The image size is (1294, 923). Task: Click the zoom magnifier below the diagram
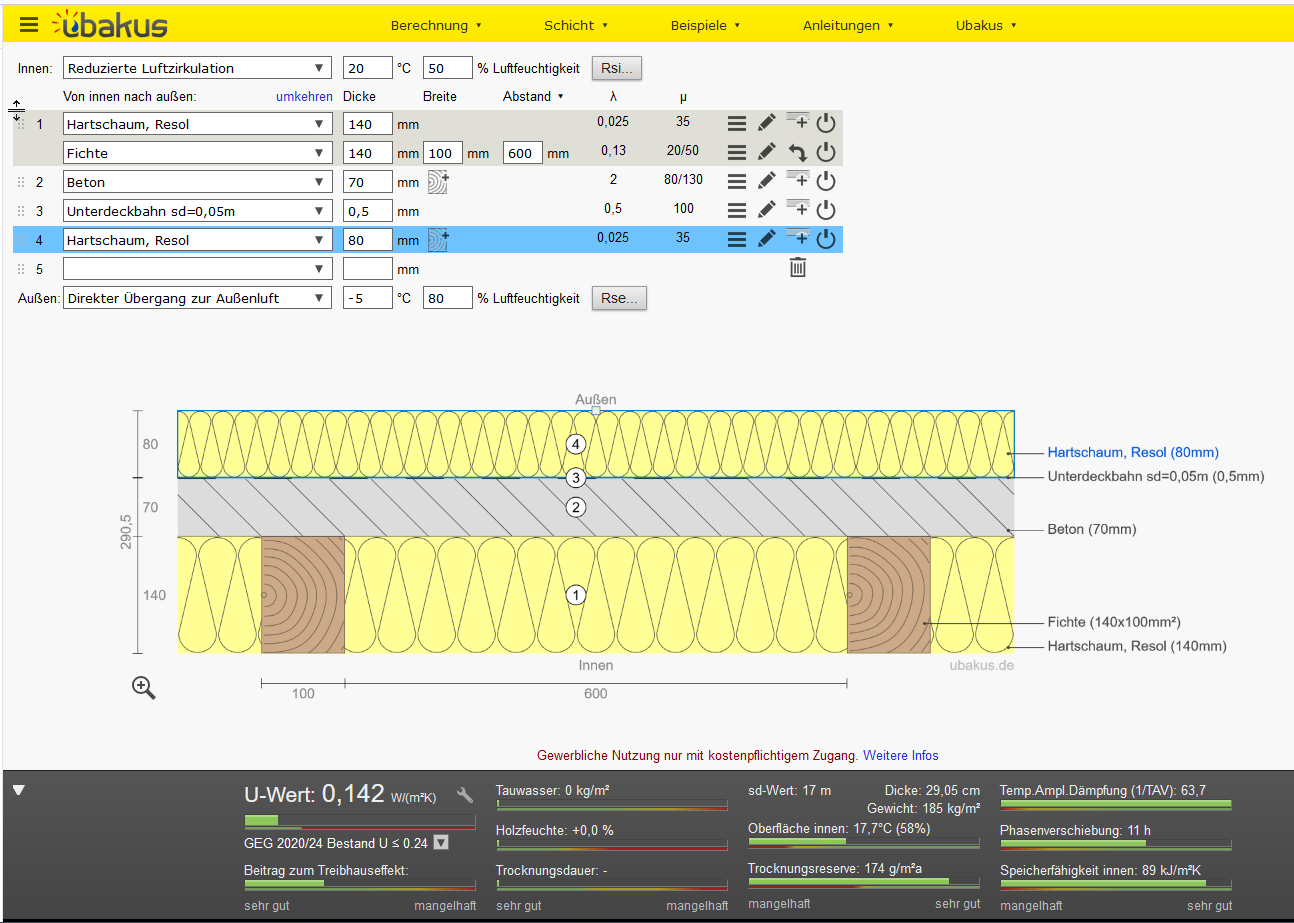[143, 687]
